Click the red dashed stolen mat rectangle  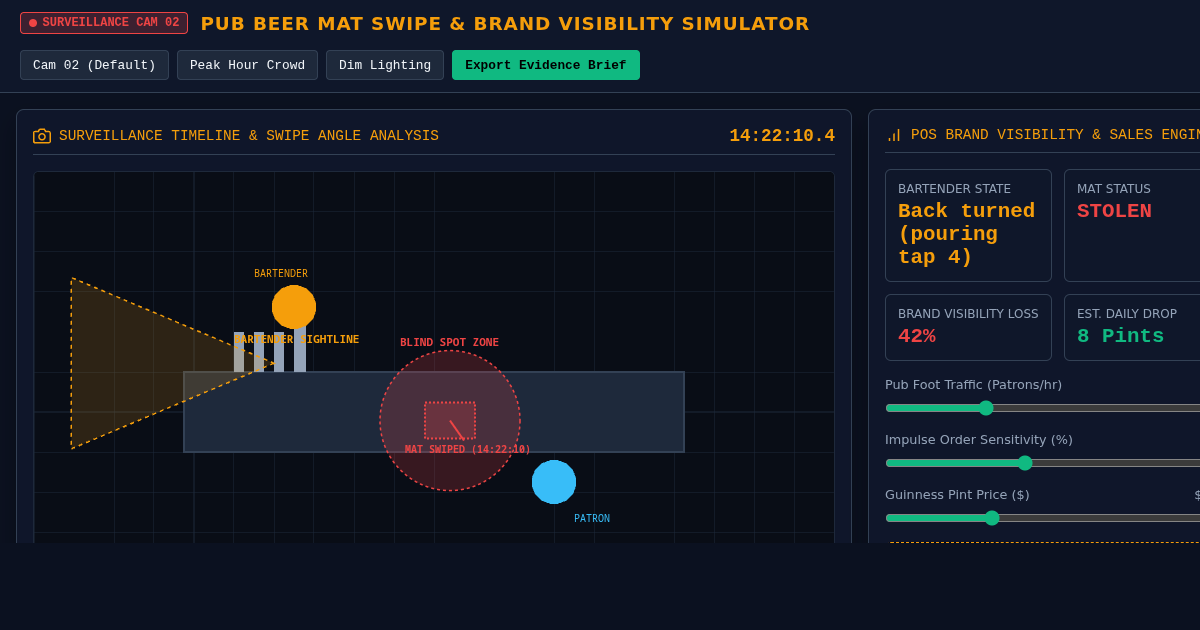(x=450, y=420)
